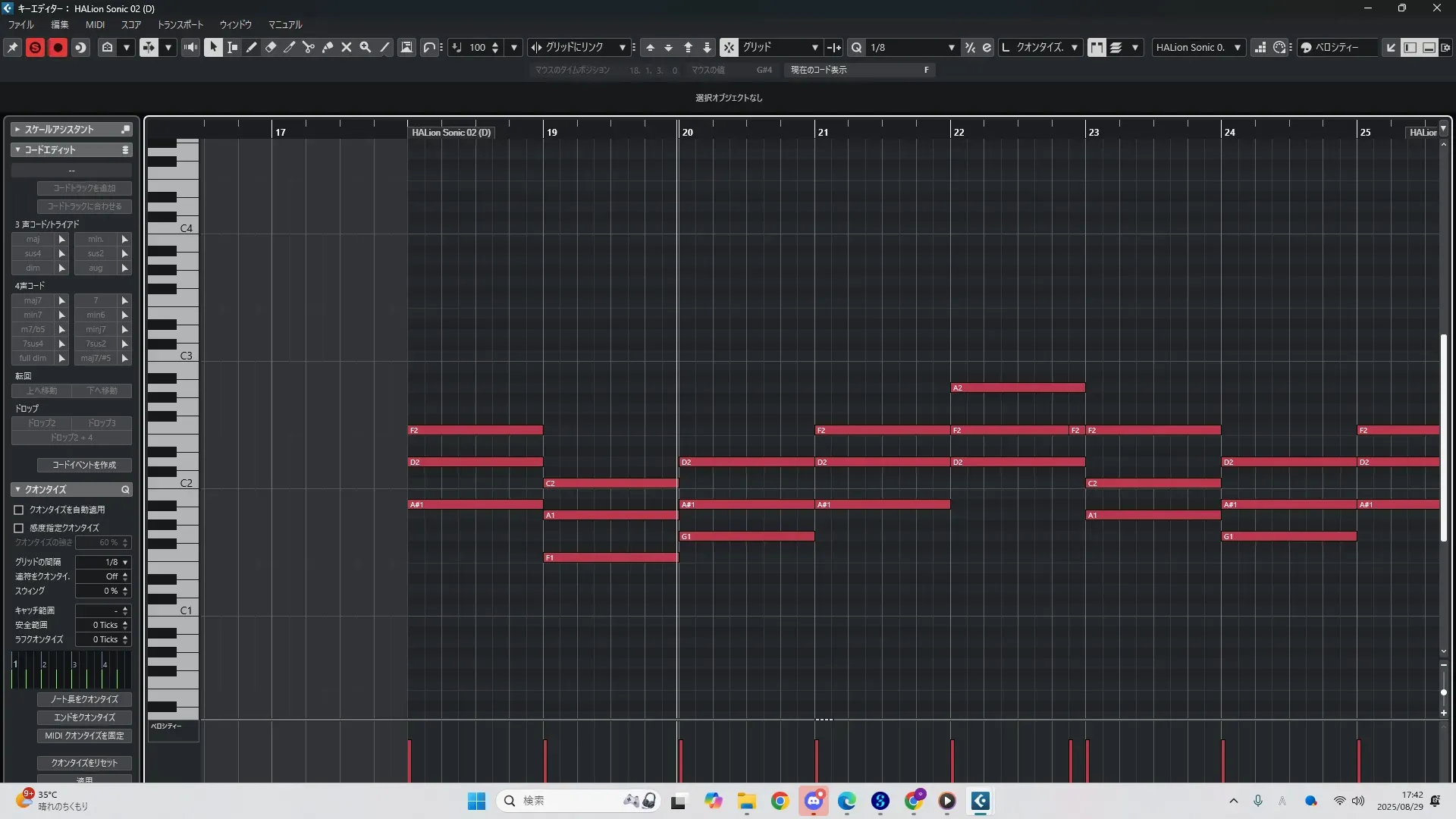
Task: Activate the Mute X tool
Action: tap(347, 47)
